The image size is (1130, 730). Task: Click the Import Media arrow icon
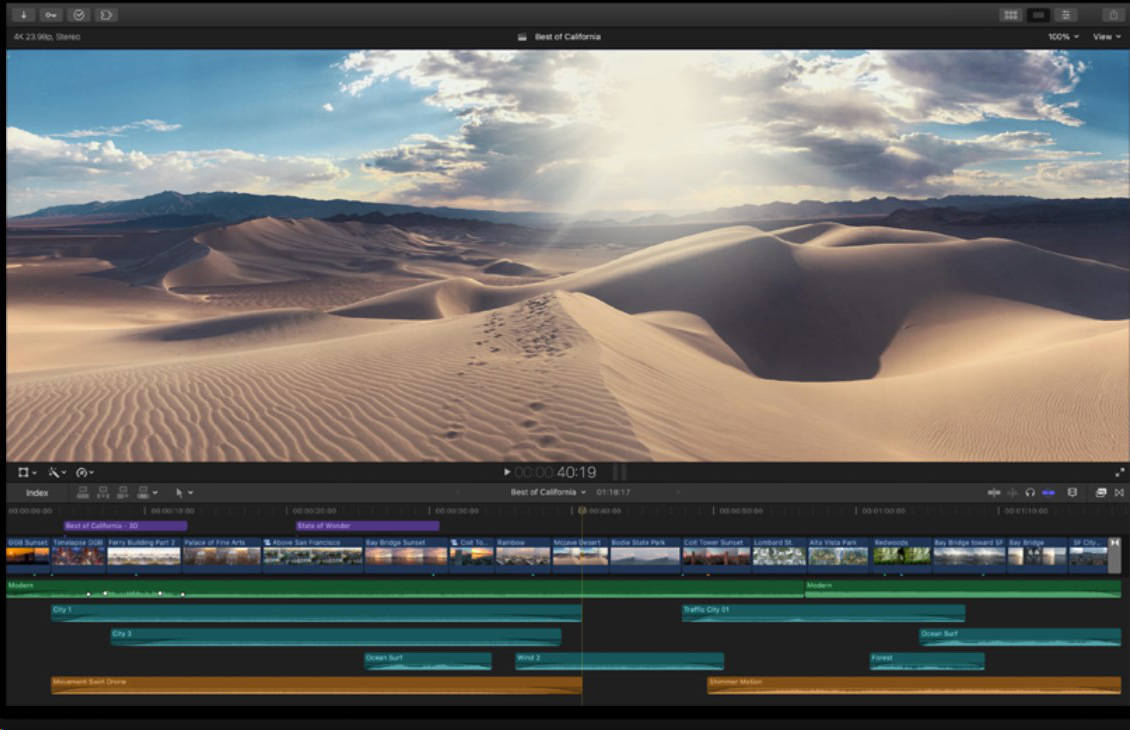coord(23,14)
